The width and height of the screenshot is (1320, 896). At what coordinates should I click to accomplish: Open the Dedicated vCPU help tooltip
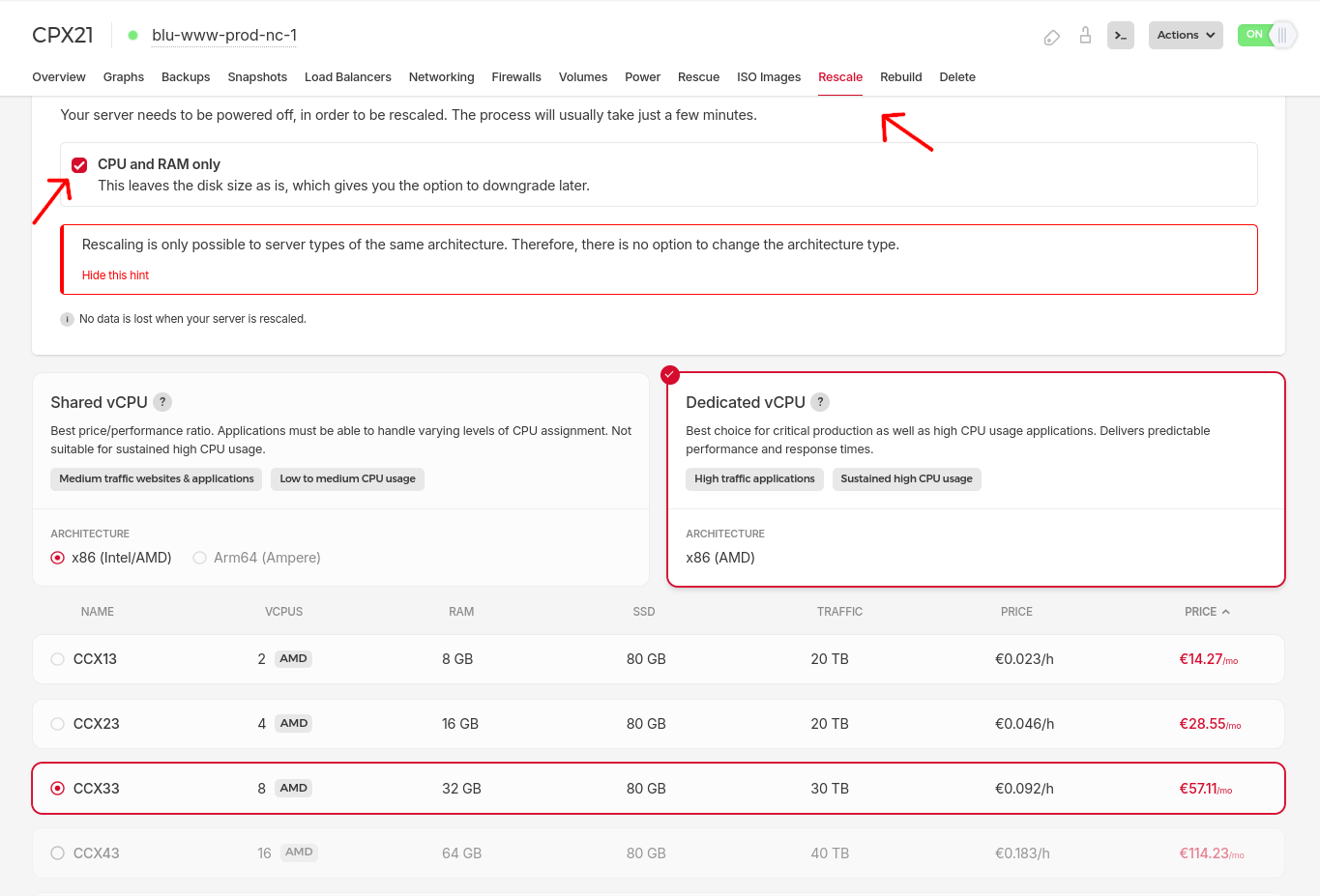820,402
